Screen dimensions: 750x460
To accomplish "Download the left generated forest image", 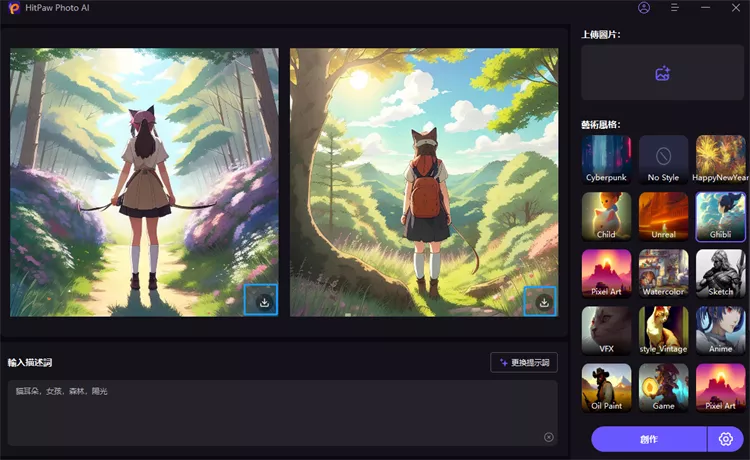I will point(264,301).
